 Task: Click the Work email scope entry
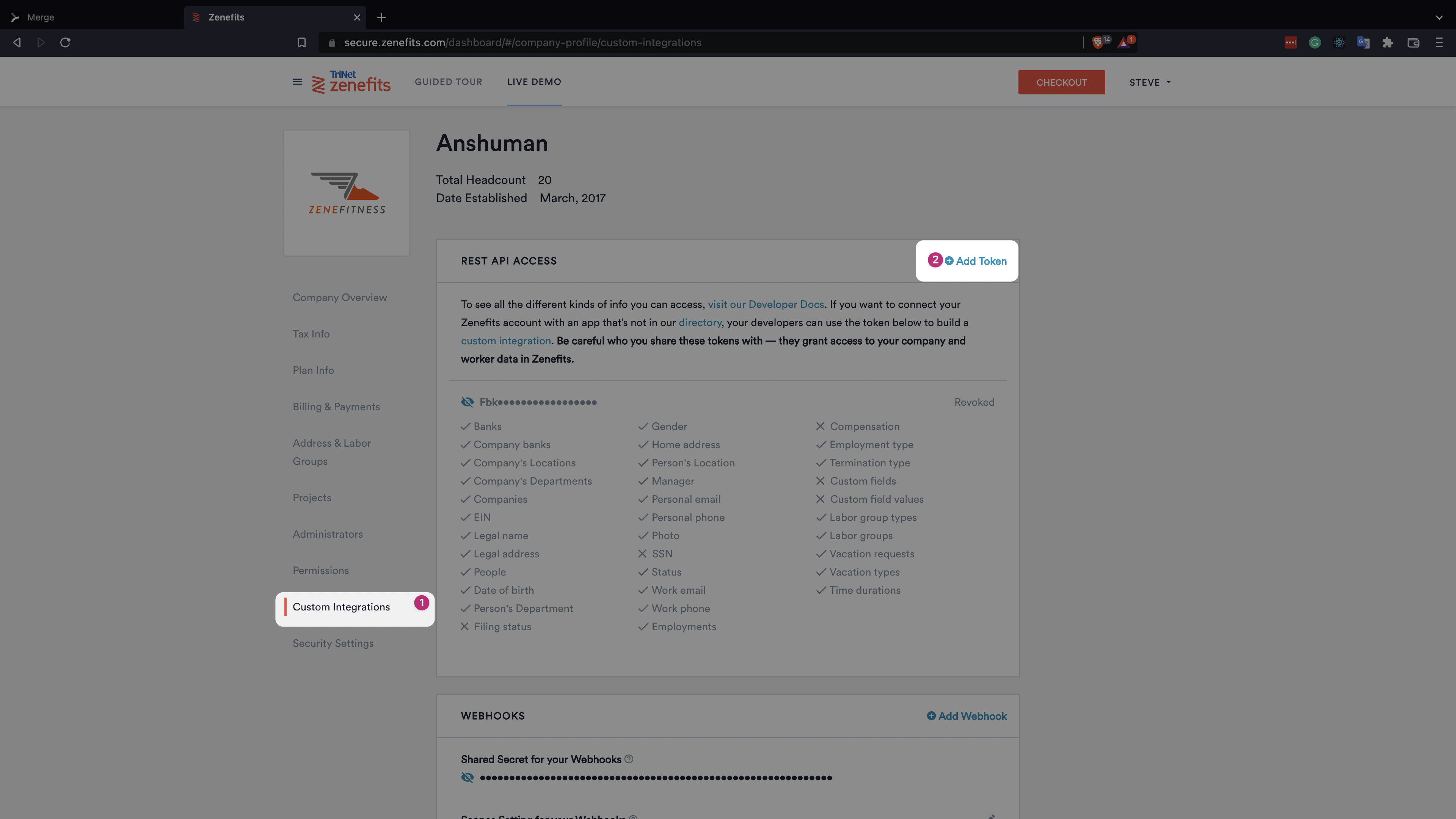[x=672, y=590]
